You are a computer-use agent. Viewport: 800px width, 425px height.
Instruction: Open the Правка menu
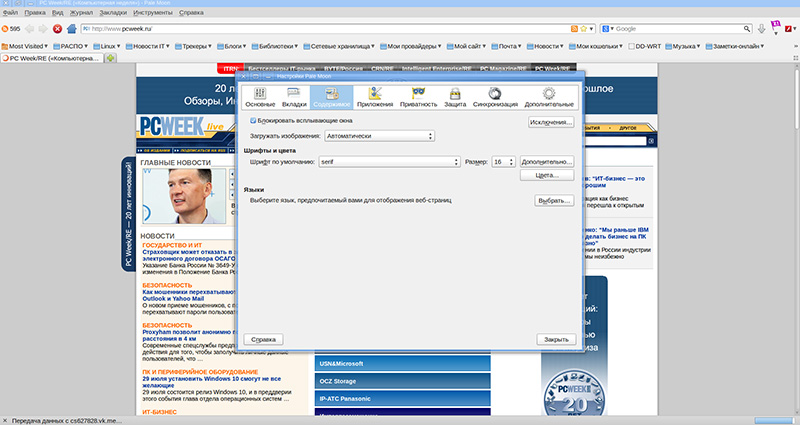tap(35, 13)
